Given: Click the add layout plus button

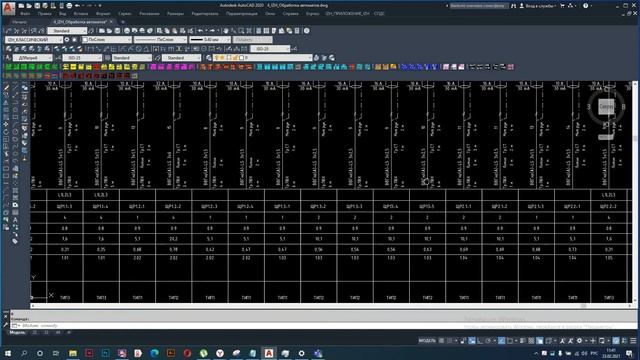Looking at the screenshot, I should [69, 332].
